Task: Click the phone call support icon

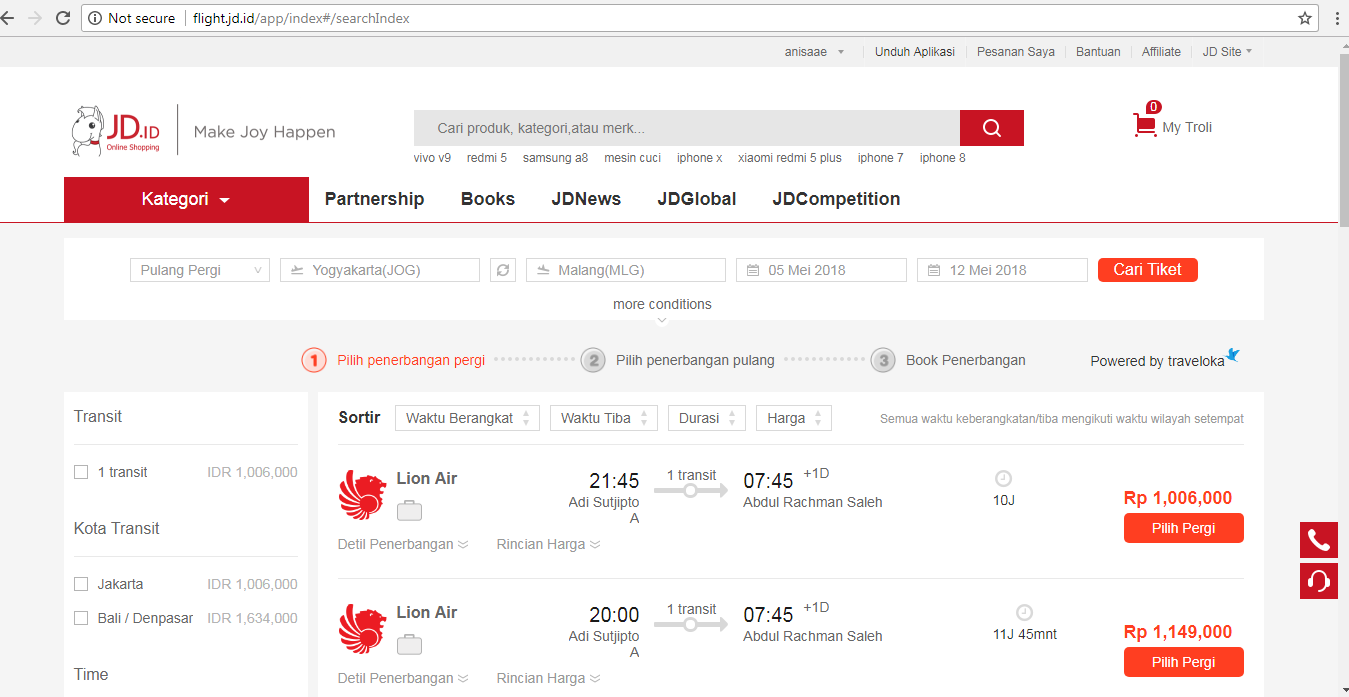Action: [x=1319, y=540]
